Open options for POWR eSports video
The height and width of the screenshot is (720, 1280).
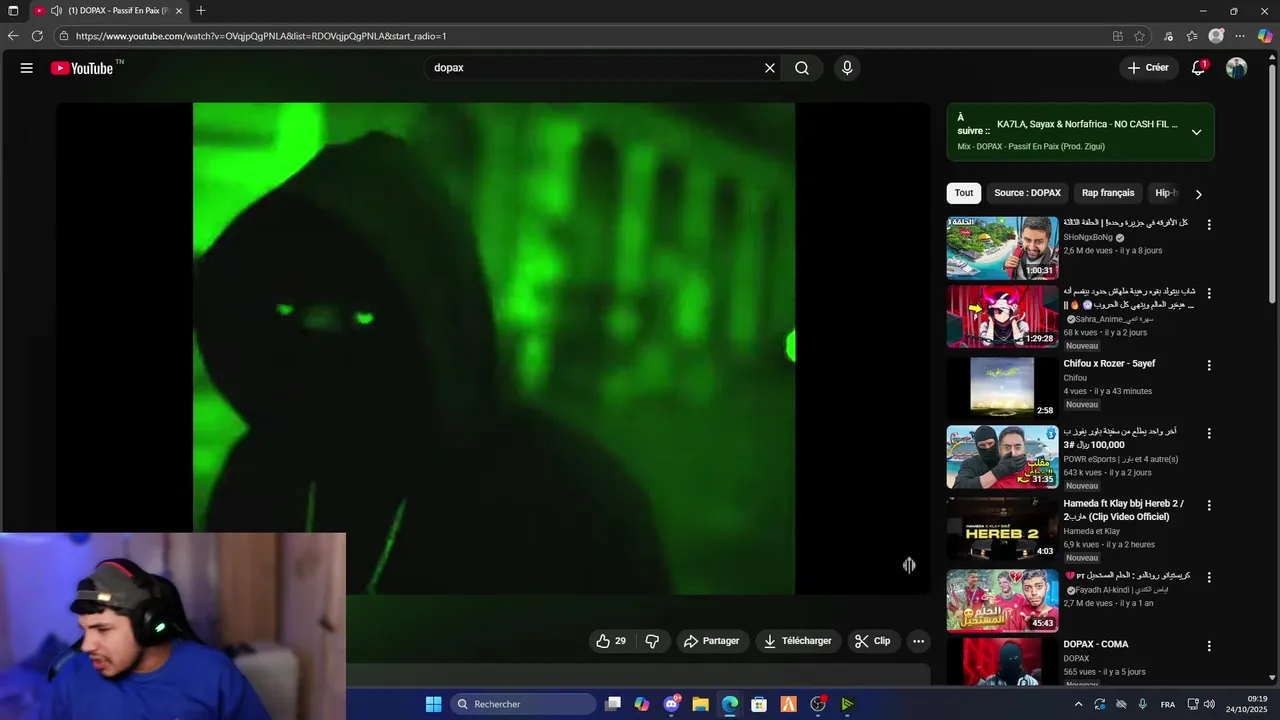click(x=1209, y=434)
